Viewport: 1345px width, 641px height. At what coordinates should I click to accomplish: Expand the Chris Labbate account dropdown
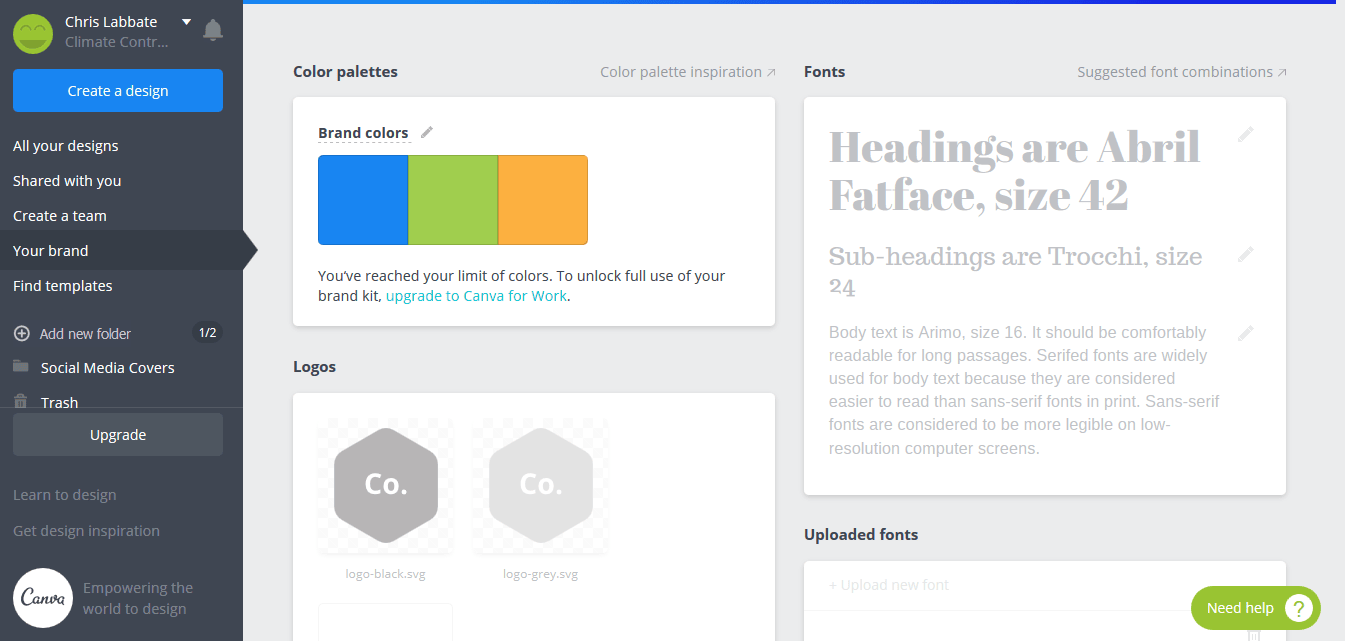point(186,21)
